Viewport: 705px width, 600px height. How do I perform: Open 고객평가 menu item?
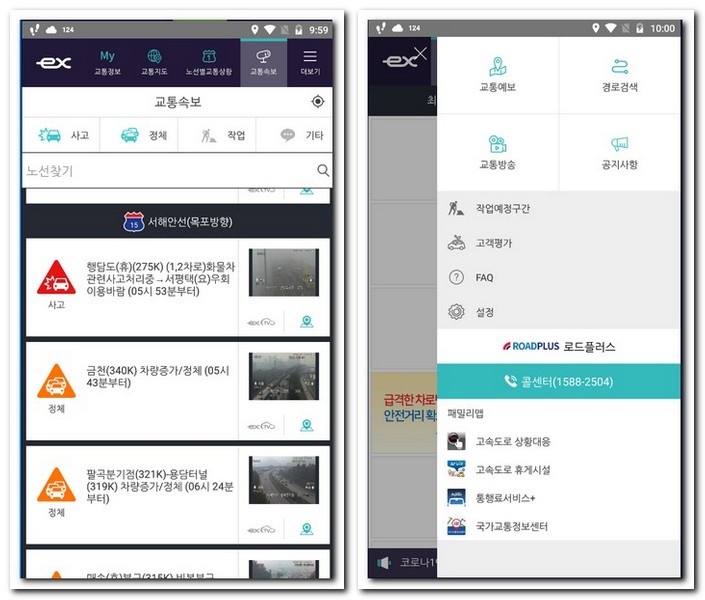click(x=558, y=243)
